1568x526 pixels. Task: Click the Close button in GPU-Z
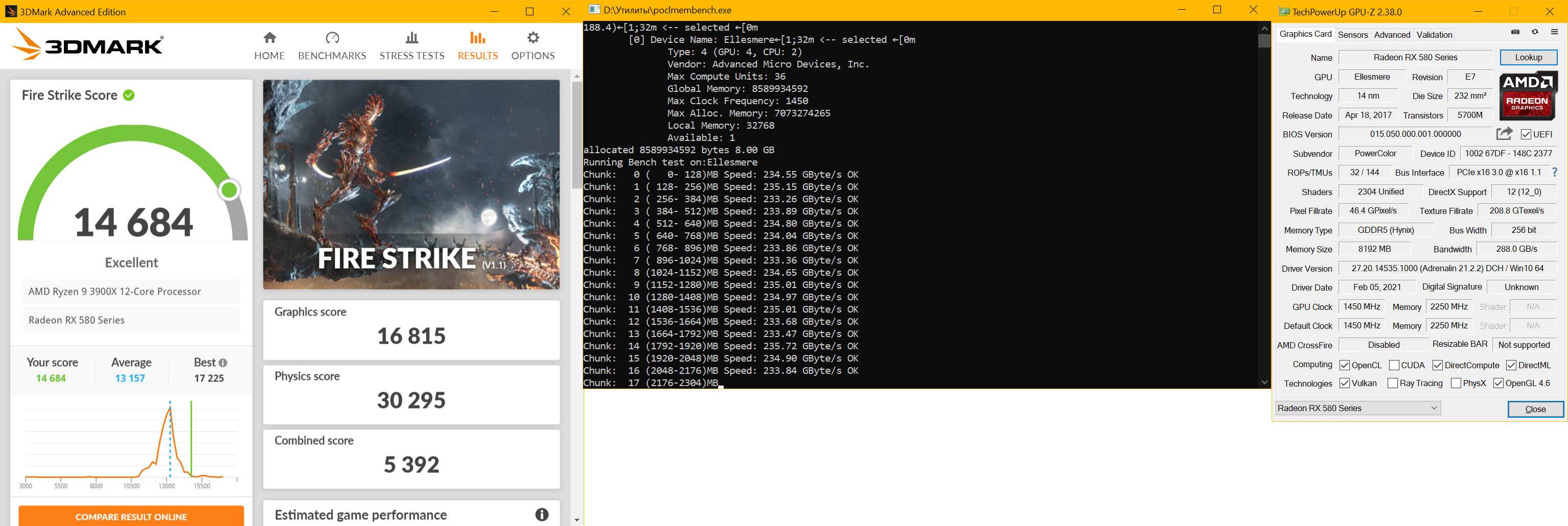click(x=1535, y=409)
